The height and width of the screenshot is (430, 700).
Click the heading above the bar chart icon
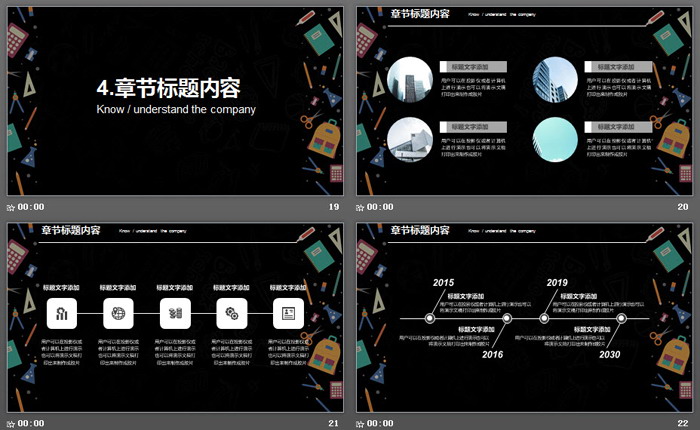coord(61,288)
